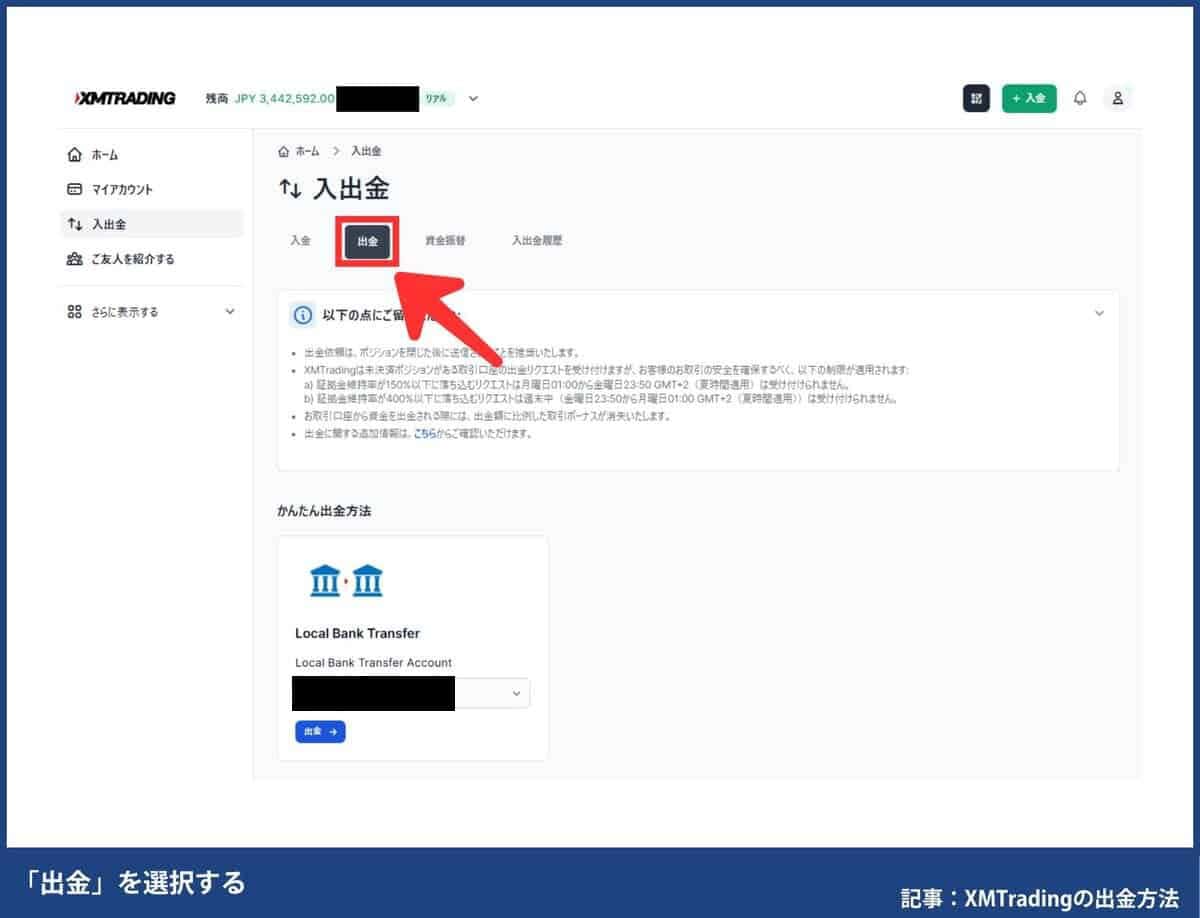The image size is (1200, 918).
Task: Collapse the notice panel chevron
Action: (1099, 313)
